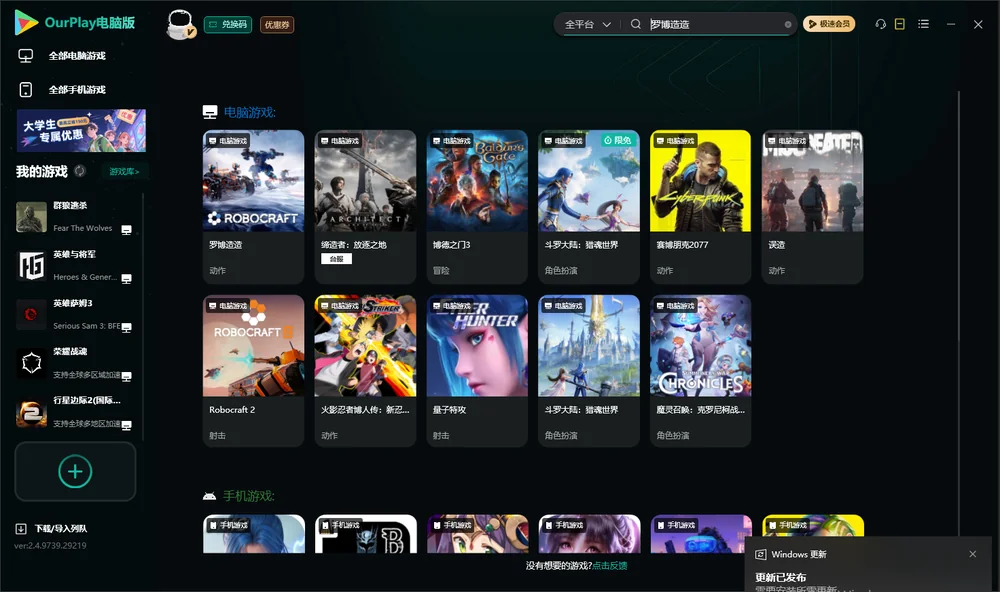Image resolution: width=1000 pixels, height=592 pixels.
Task: Select 群狼迷杀 Fear The Wolves in my games
Action: pos(75,217)
